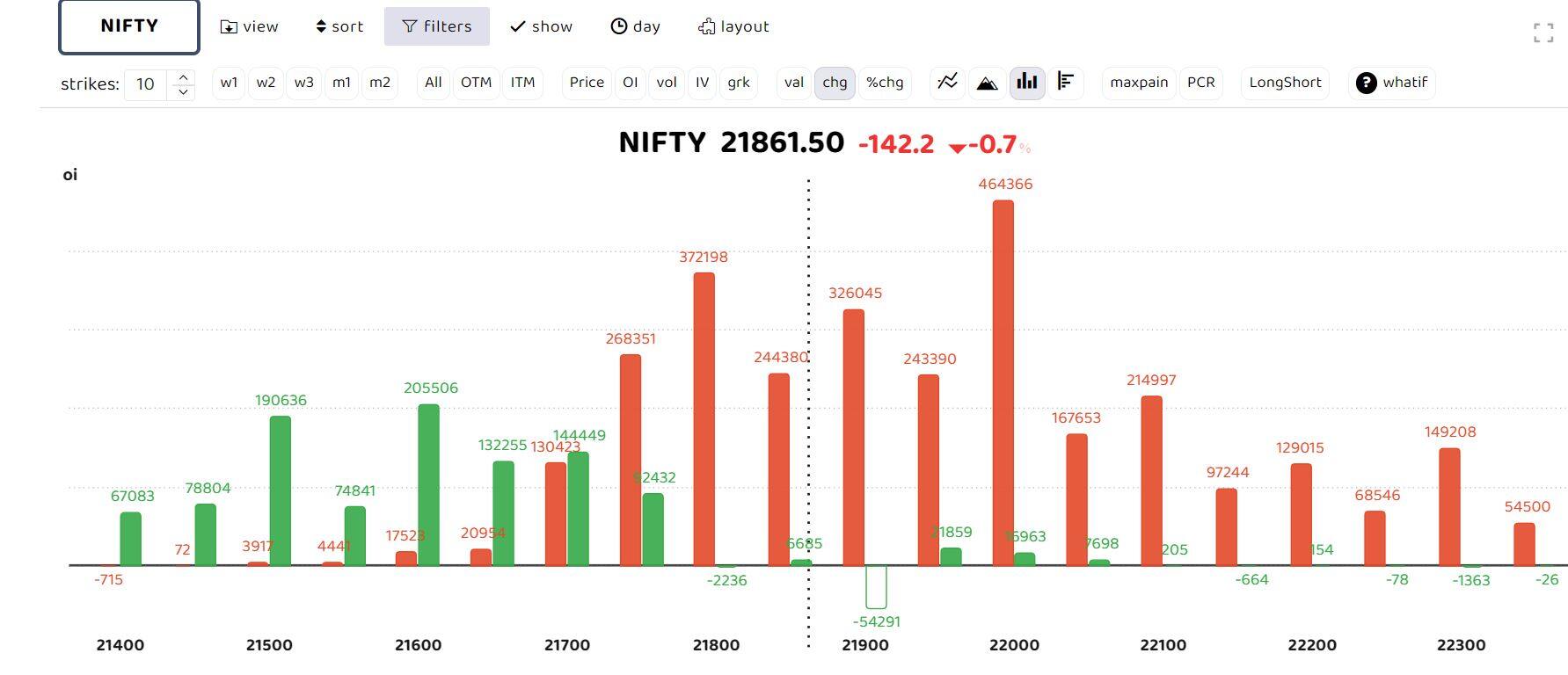Viewport: 1568px width, 675px height.
Task: Switch metric to OI
Action: pos(630,83)
